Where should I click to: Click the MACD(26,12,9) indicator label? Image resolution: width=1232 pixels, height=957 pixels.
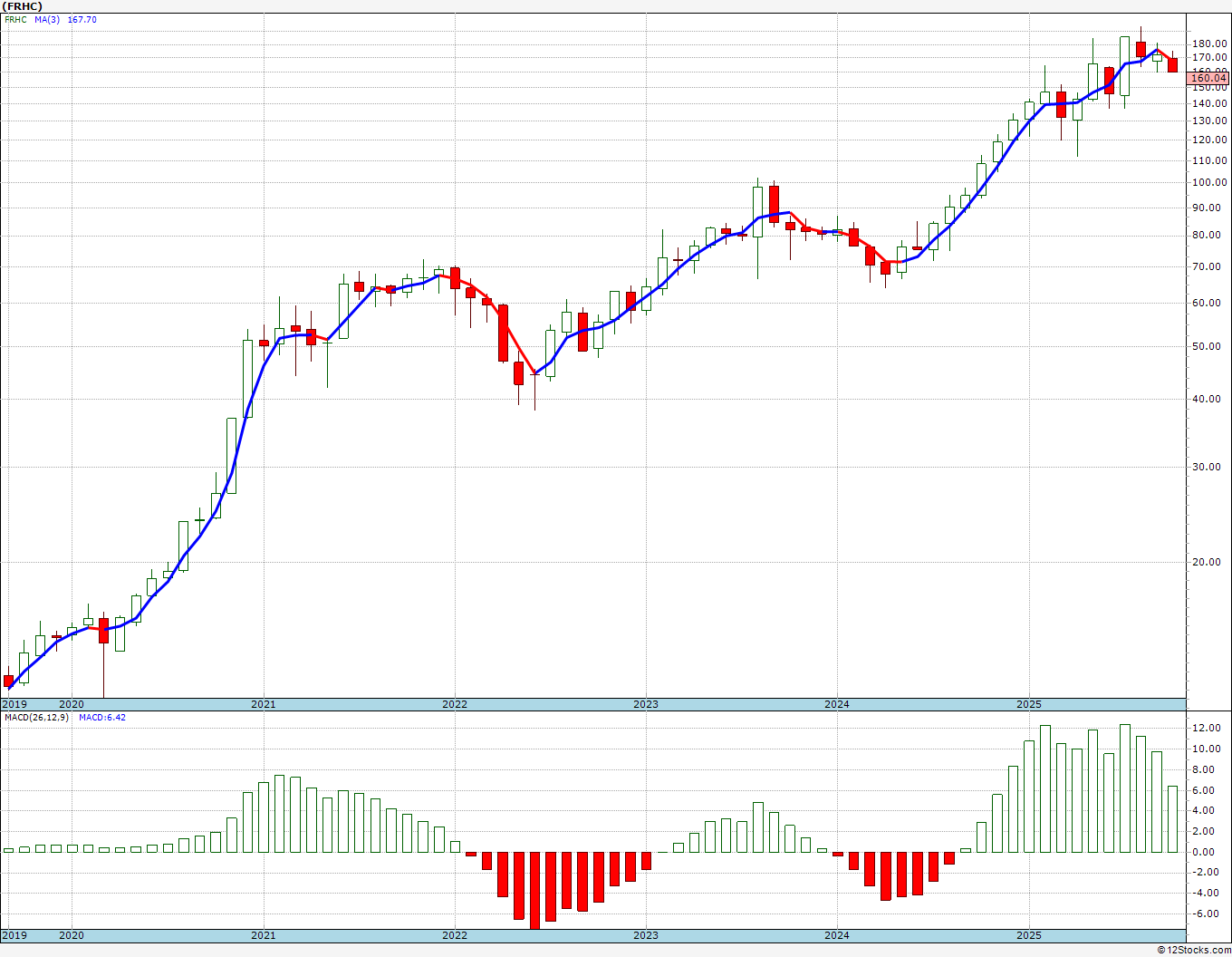pos(38,717)
